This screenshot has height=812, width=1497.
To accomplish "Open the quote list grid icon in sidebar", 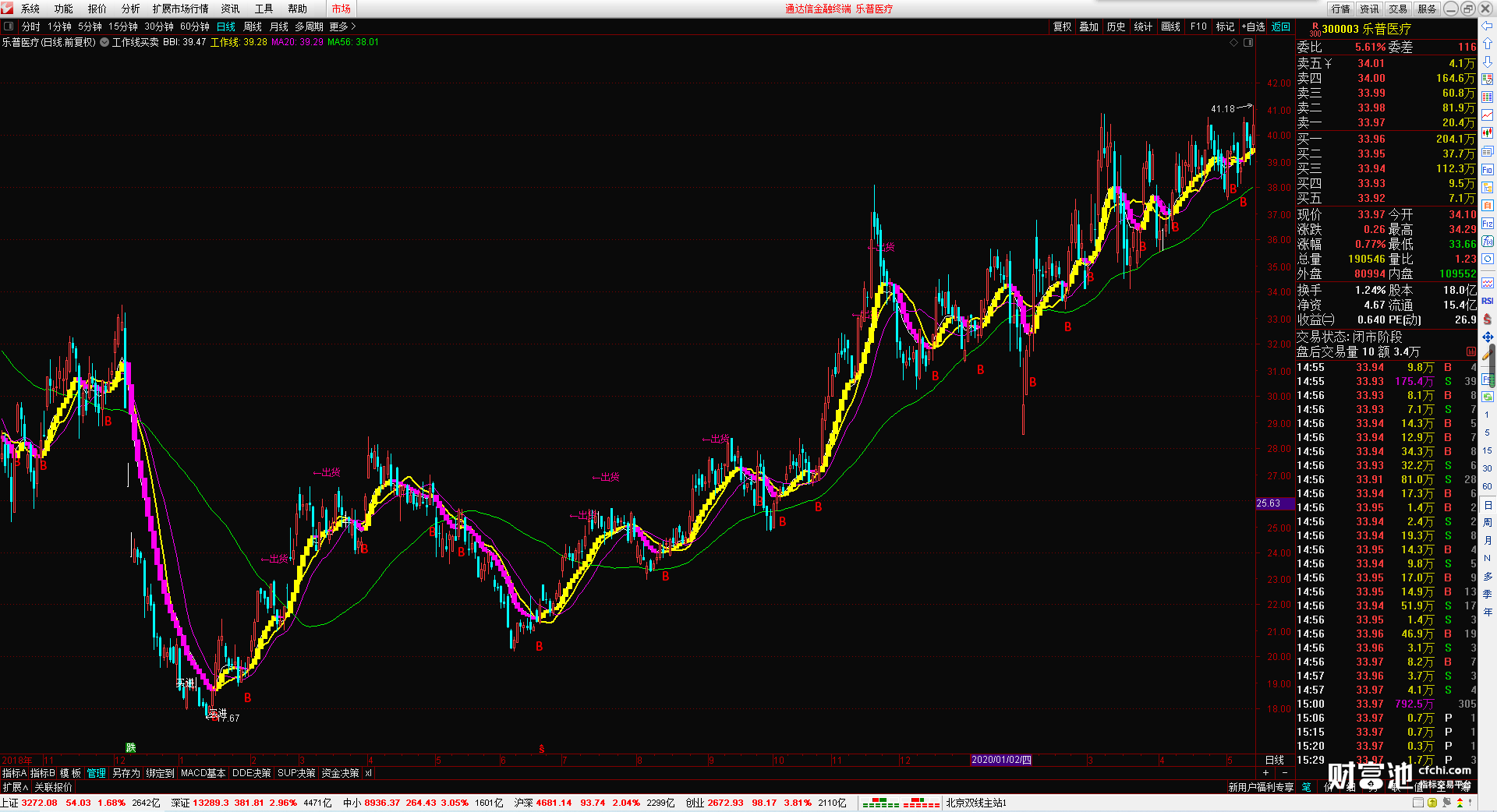I will pyautogui.click(x=1488, y=97).
